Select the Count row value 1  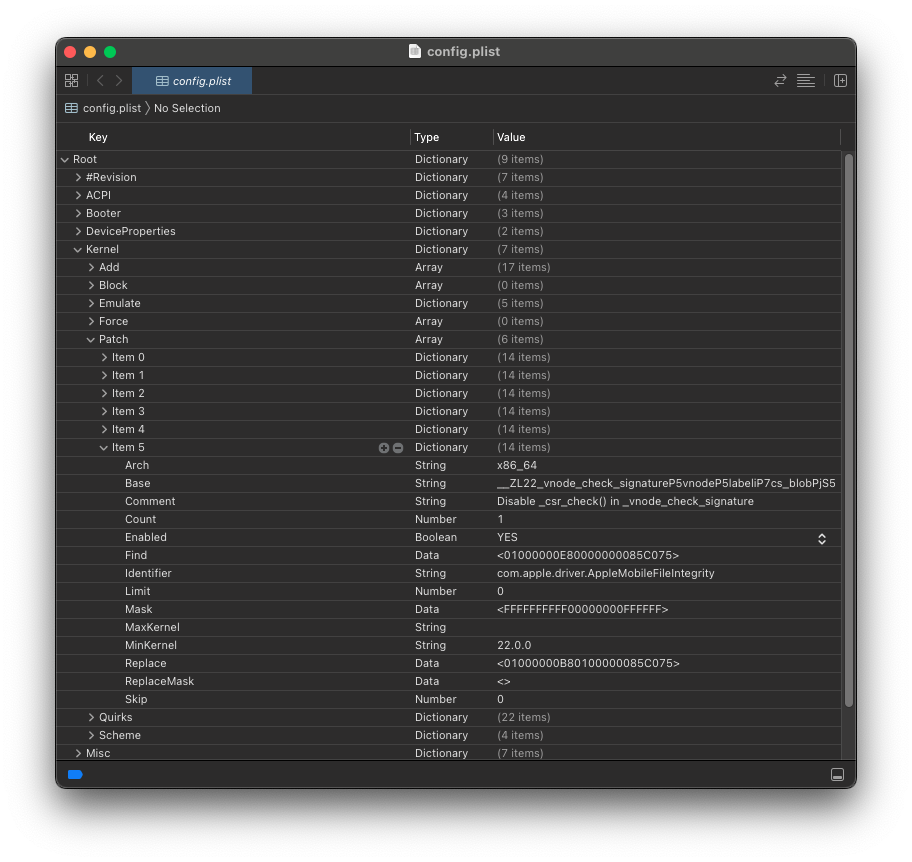pyautogui.click(x=500, y=520)
